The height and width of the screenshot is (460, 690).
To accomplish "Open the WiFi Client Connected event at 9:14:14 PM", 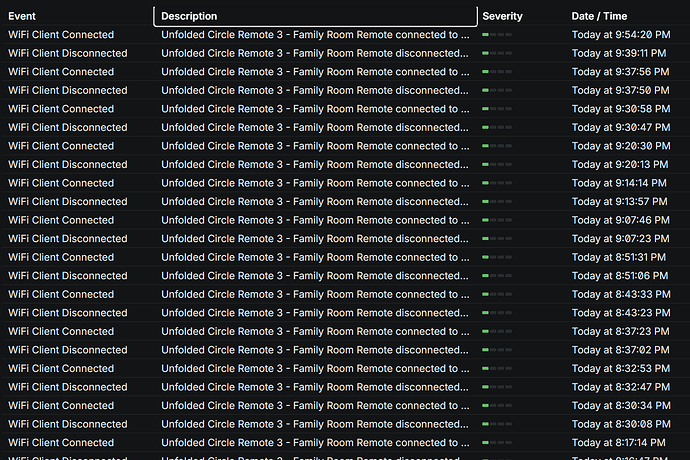I will tap(61, 183).
